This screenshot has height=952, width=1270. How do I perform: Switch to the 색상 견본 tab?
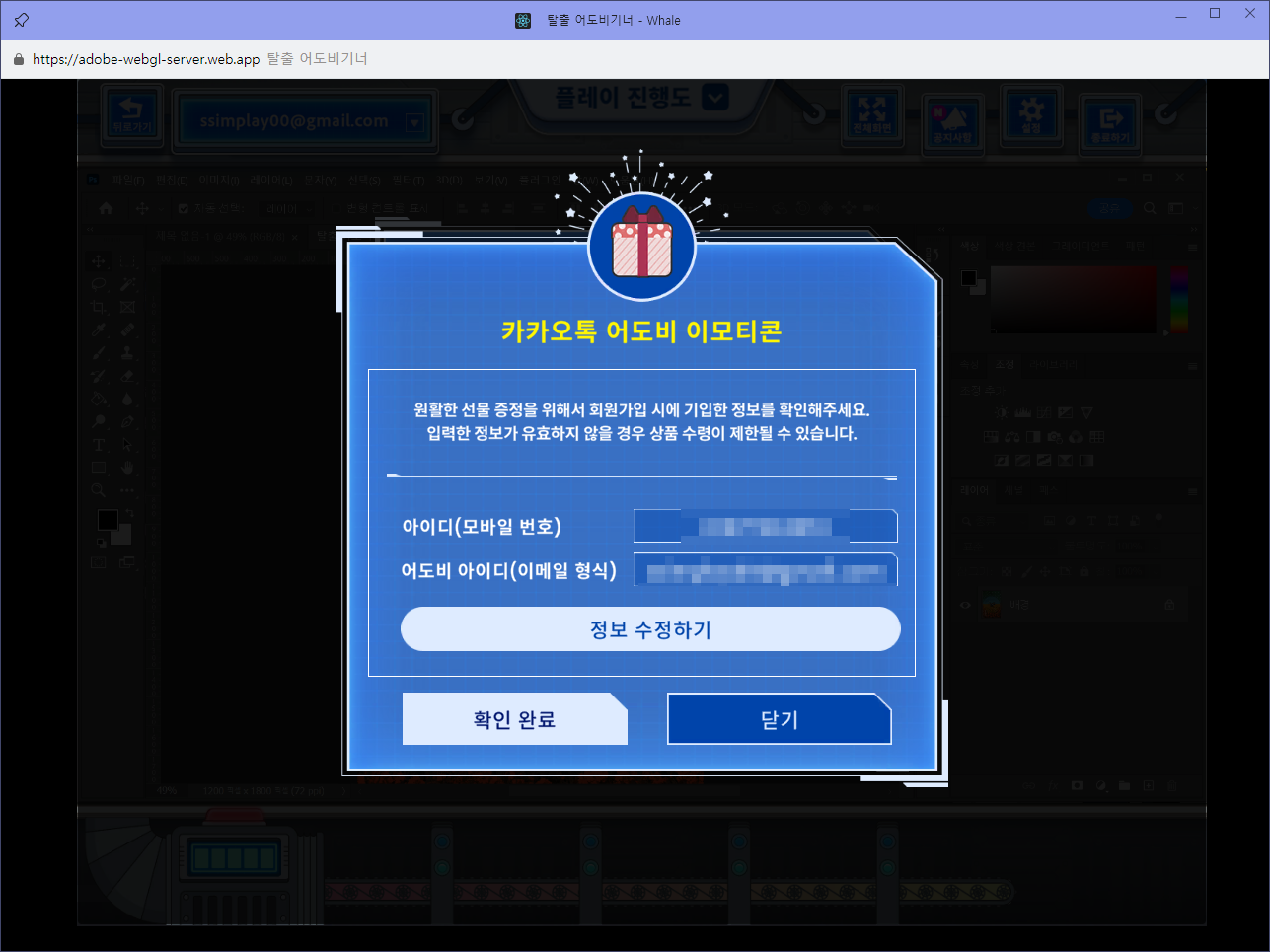[1015, 246]
